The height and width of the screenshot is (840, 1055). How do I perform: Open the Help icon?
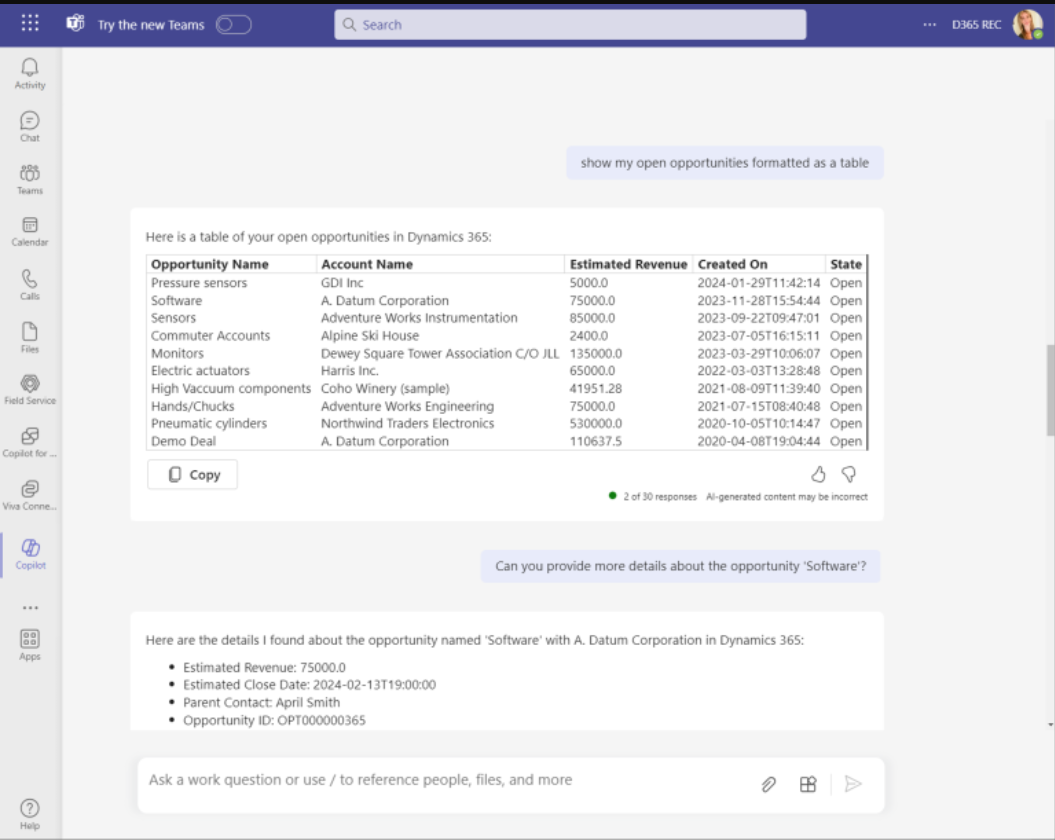click(x=30, y=814)
